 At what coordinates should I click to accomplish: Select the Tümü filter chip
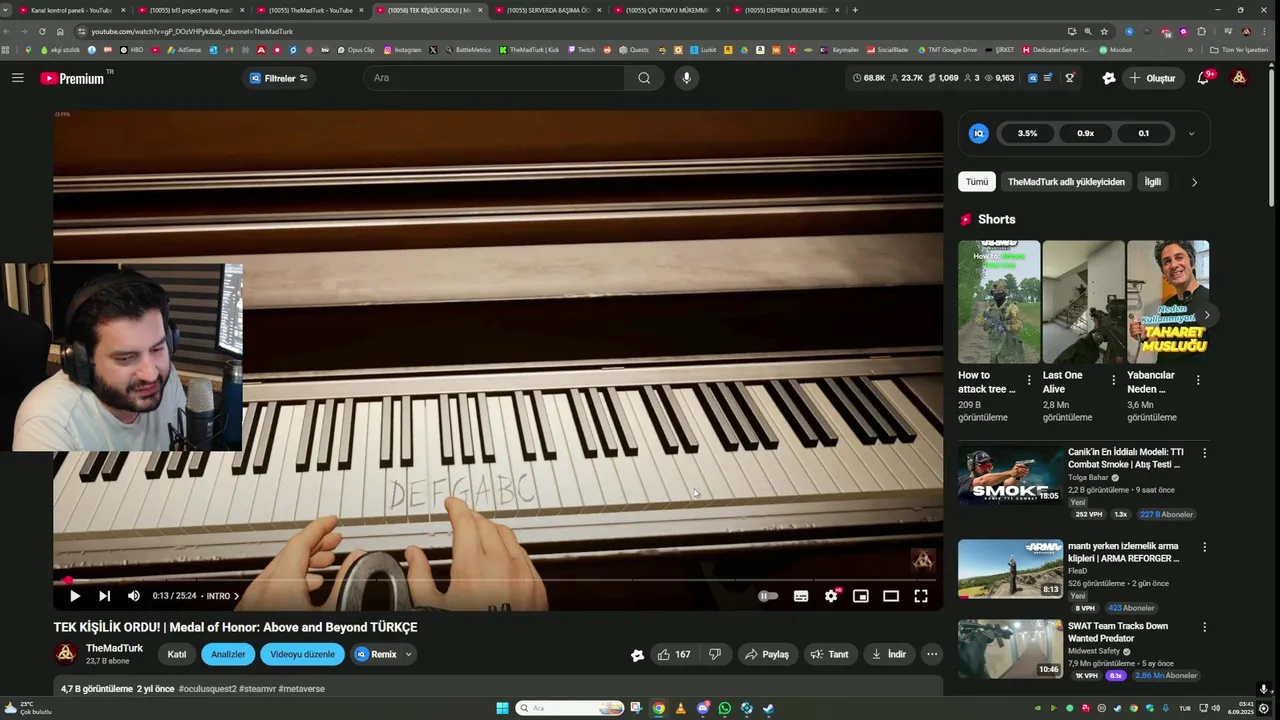click(x=977, y=182)
